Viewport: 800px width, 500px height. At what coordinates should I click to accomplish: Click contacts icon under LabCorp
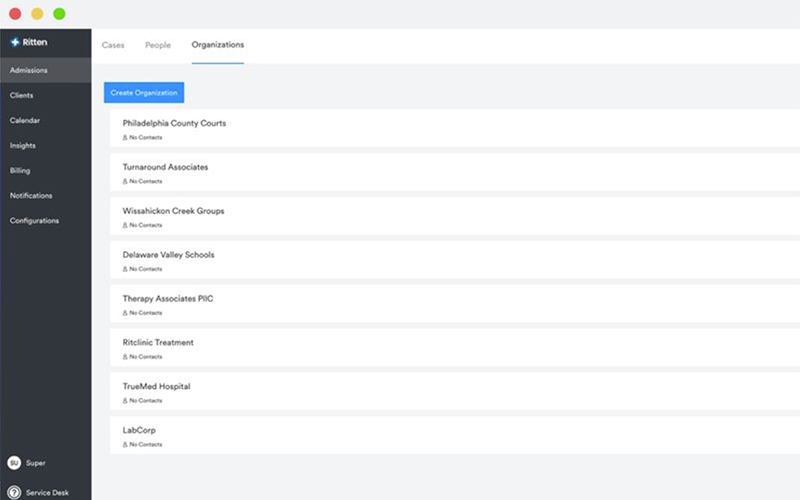[x=125, y=444]
